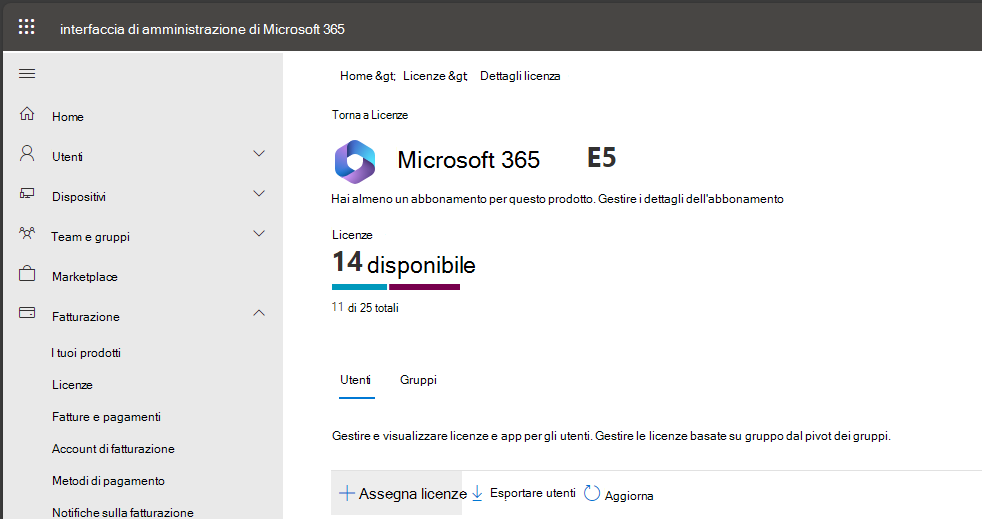982x519 pixels.
Task: Click the circular refresh icon for Aggiorna
Action: tap(592, 493)
